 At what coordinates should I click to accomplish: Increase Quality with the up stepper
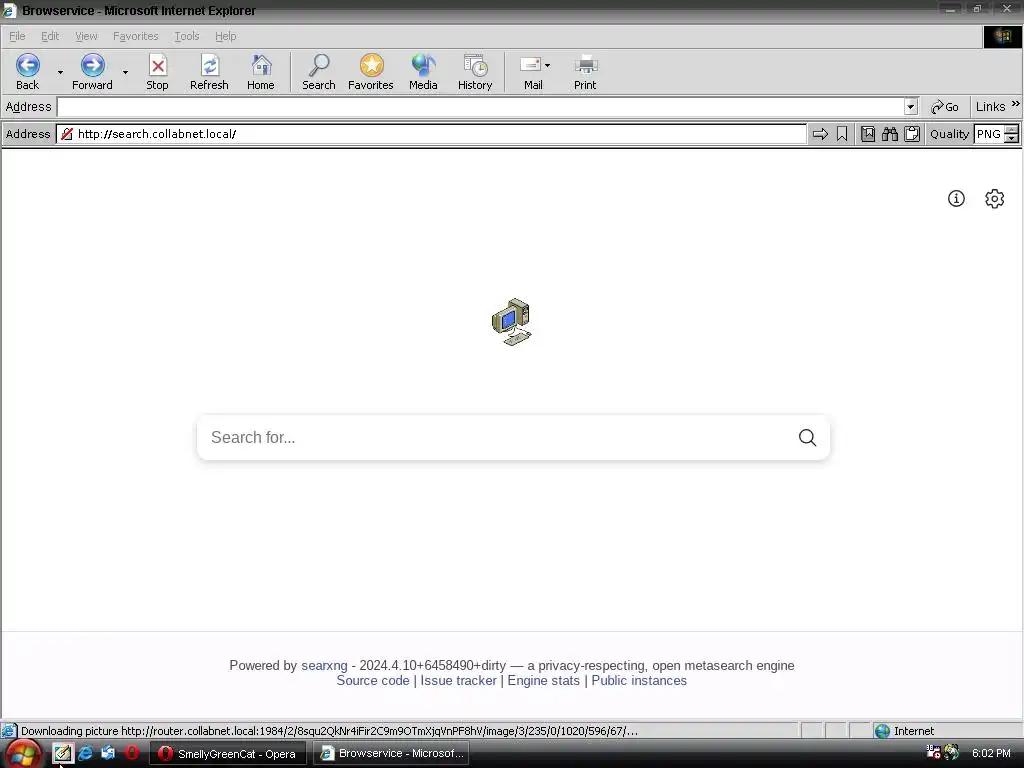(1012, 130)
